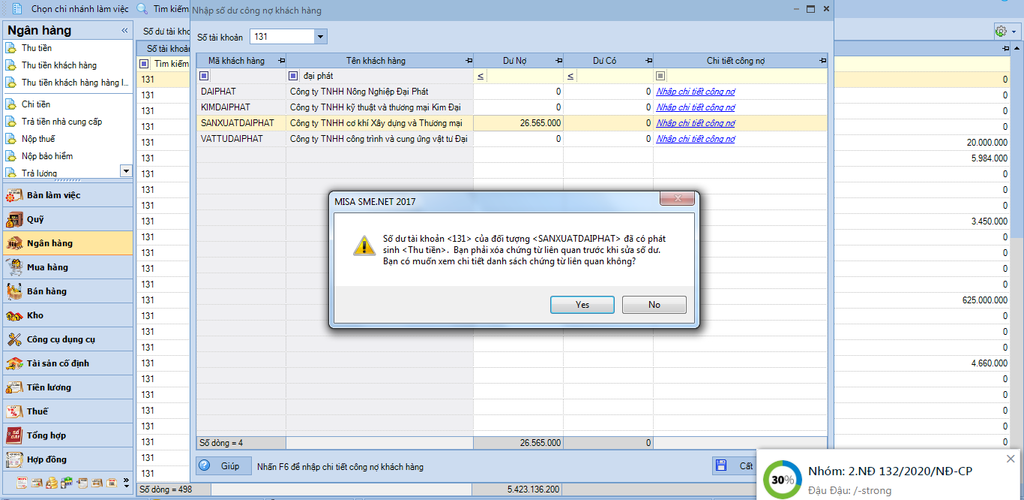The image size is (1024, 500).
Task: Click the Tài sản cố định module icon
Action: pos(14,364)
